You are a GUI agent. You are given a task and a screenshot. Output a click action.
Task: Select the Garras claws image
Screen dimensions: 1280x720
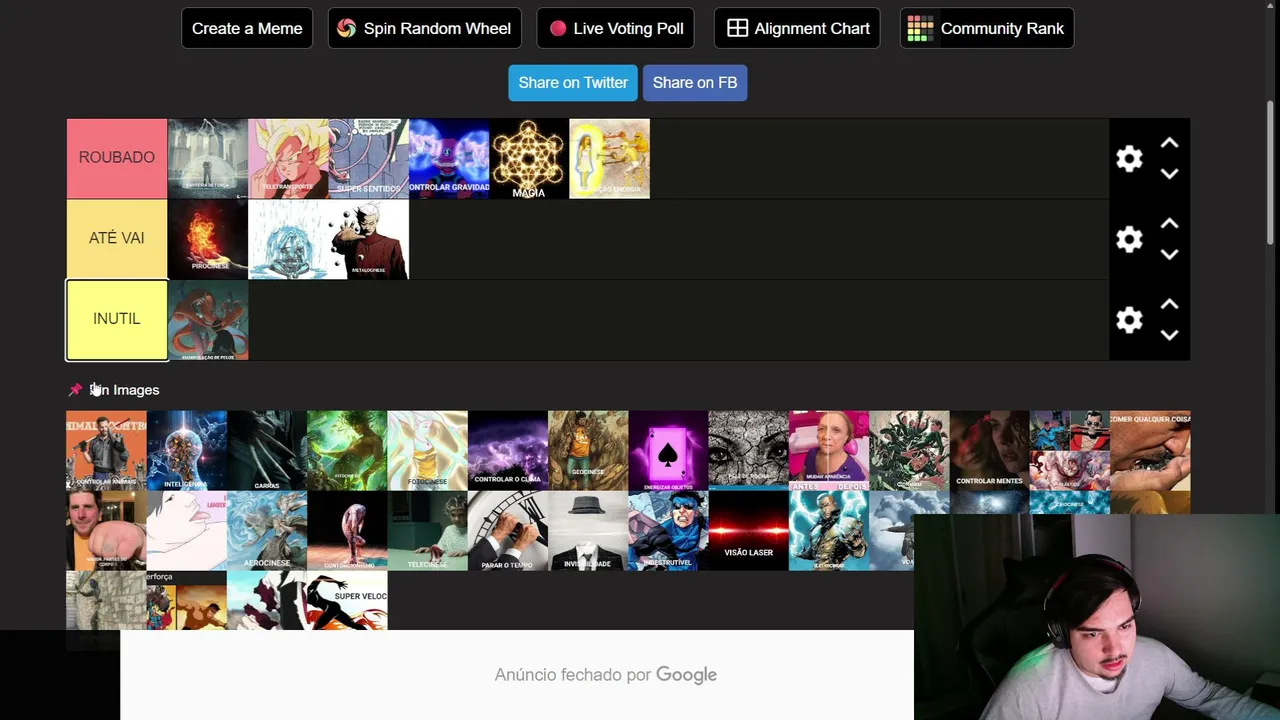(x=267, y=450)
